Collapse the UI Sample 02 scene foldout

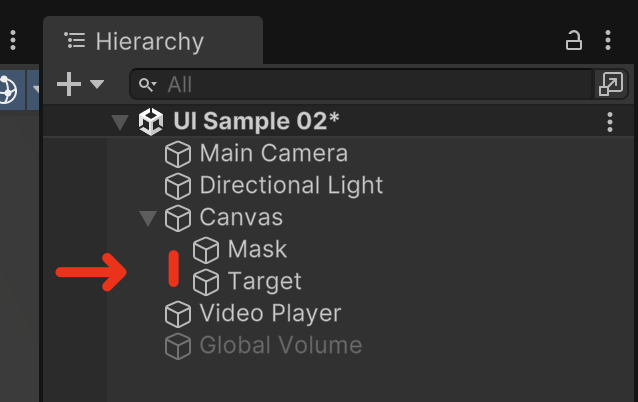point(120,122)
